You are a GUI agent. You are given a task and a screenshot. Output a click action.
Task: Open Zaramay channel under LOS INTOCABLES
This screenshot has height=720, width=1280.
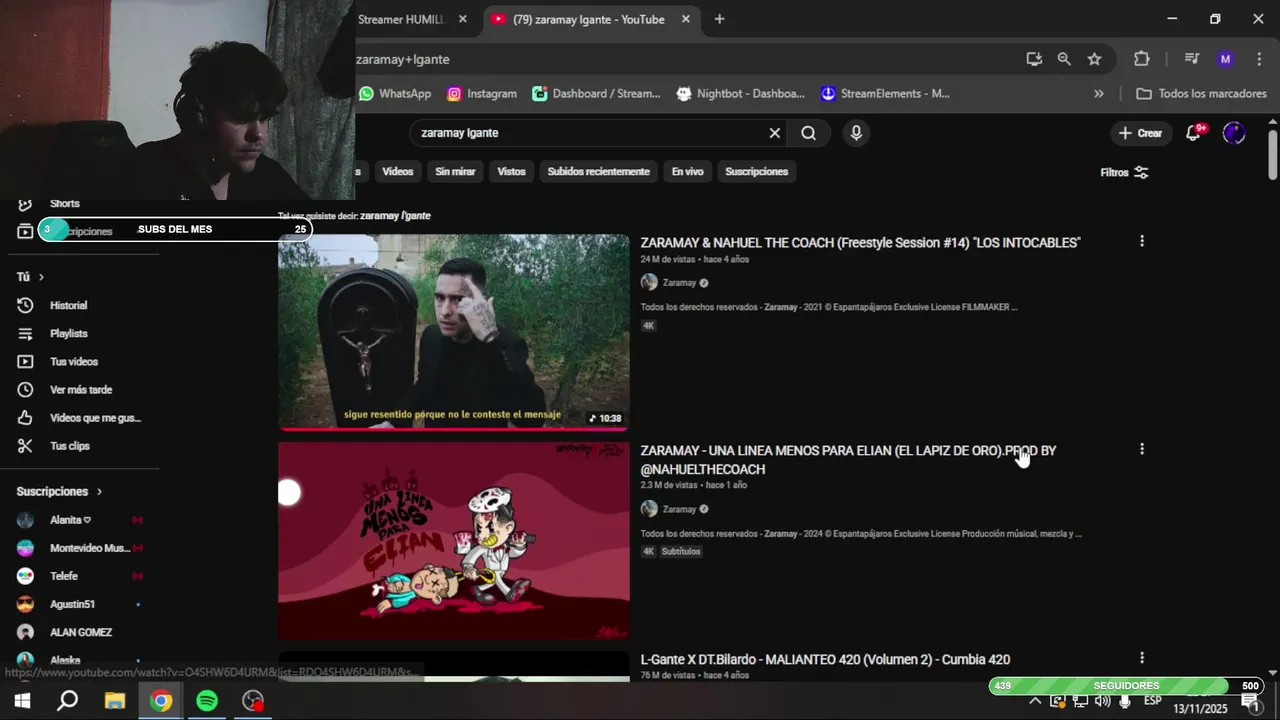[679, 283]
